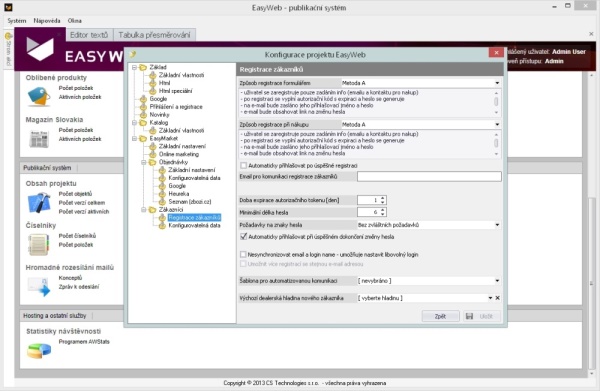
Task: Click the Zpět button
Action: point(440,316)
